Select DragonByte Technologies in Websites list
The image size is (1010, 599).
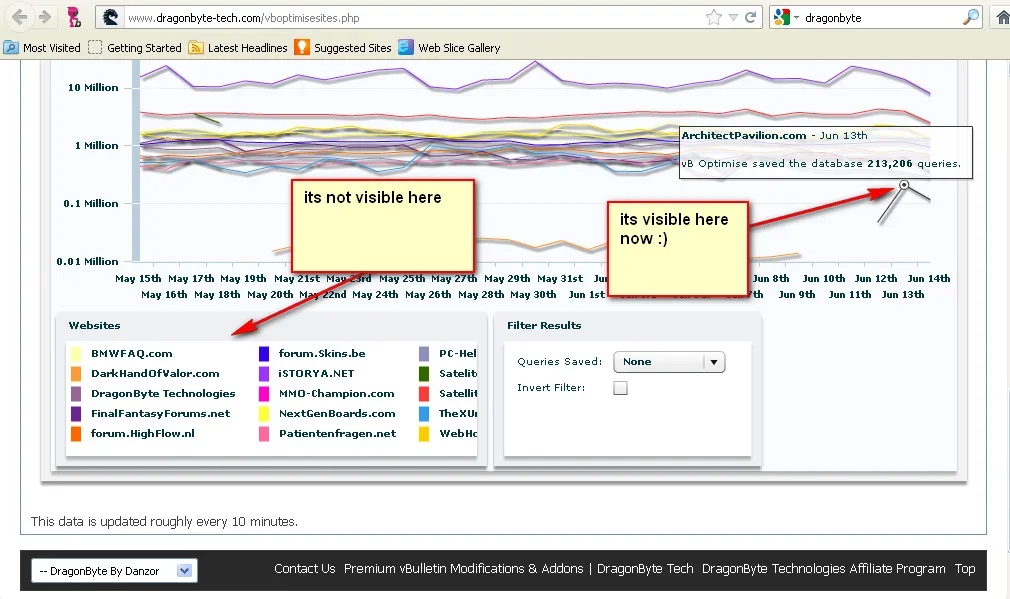click(x=163, y=393)
